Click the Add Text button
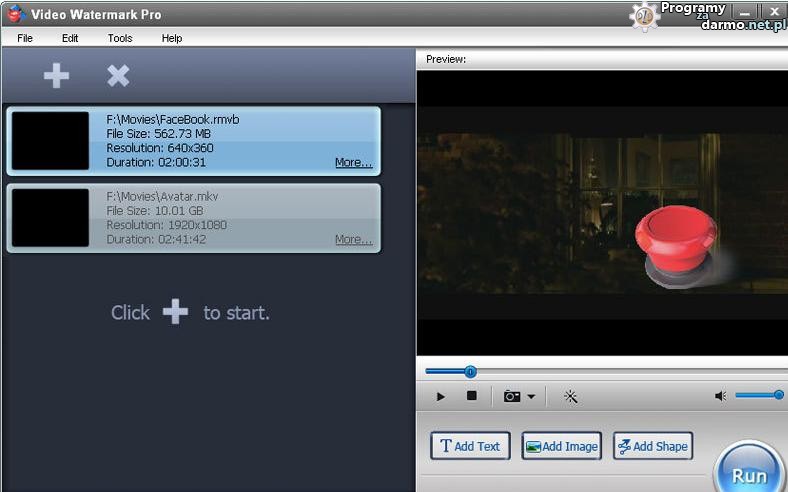This screenshot has width=788, height=492. coord(470,446)
